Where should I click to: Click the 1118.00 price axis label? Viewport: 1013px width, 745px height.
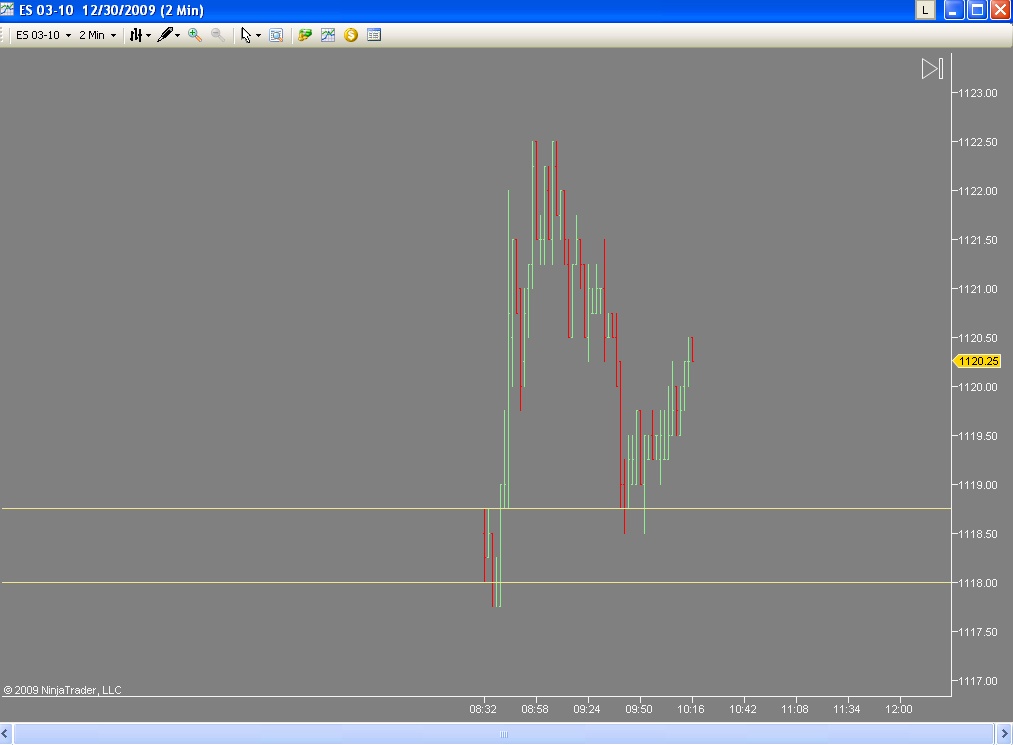pos(977,583)
